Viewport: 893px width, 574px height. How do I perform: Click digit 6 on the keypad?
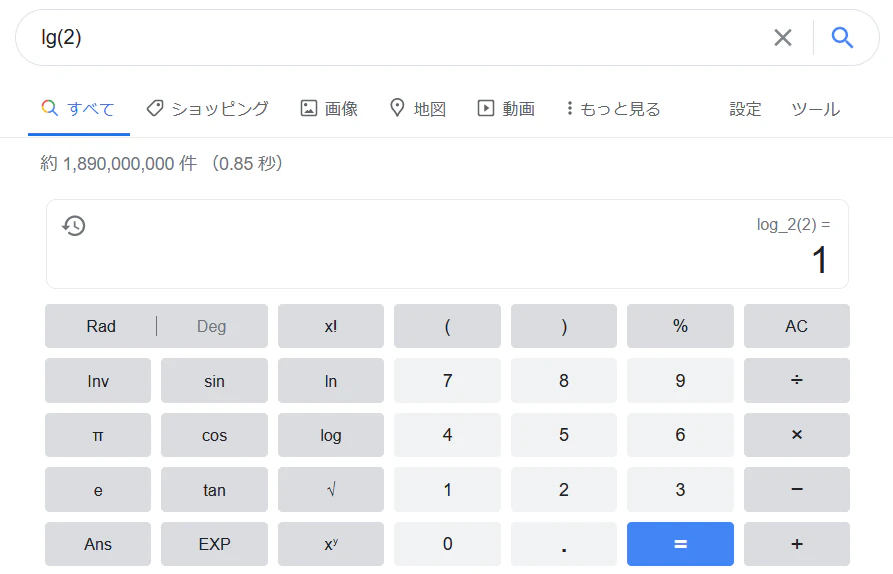(680, 435)
